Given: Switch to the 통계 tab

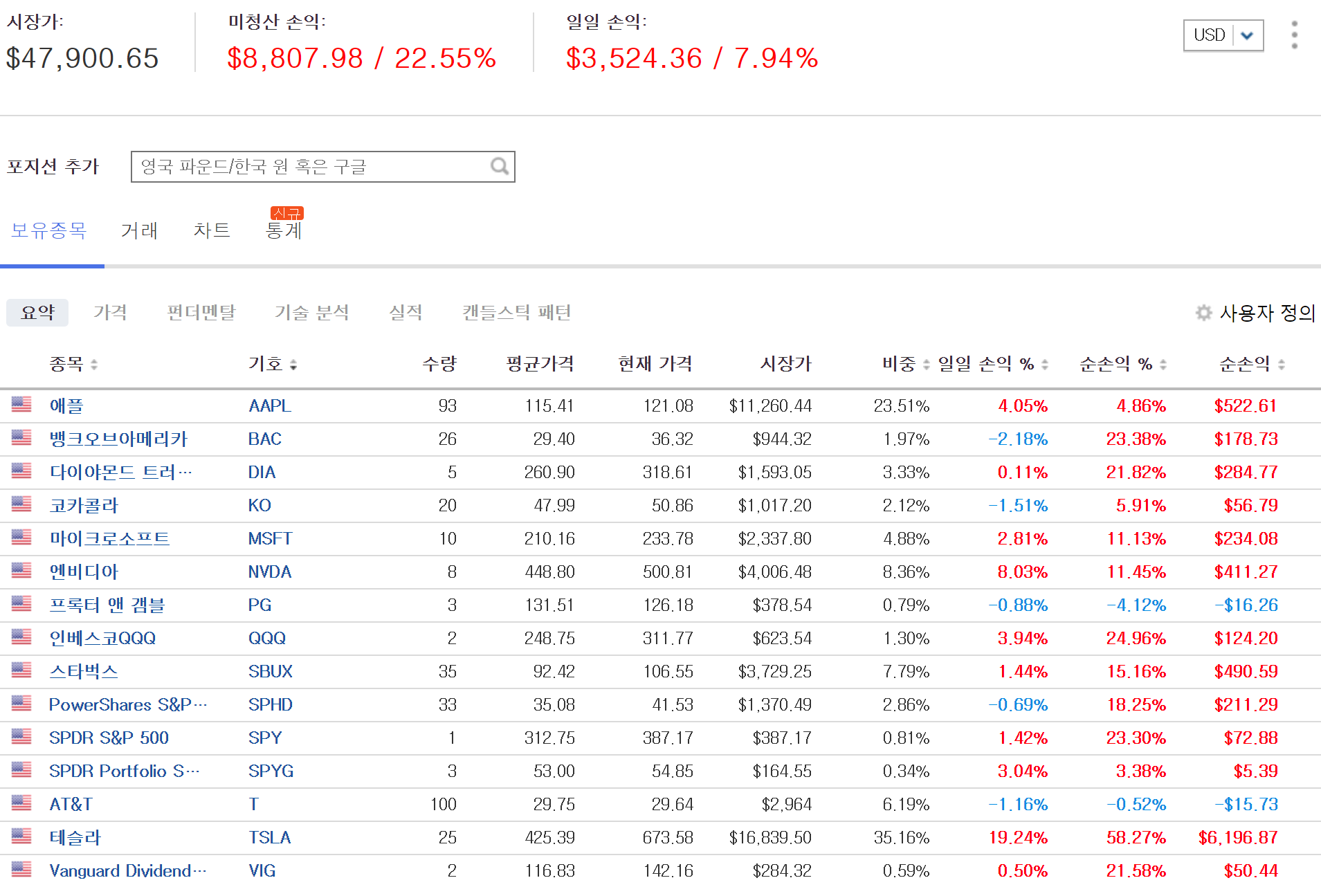Looking at the screenshot, I should point(284,231).
